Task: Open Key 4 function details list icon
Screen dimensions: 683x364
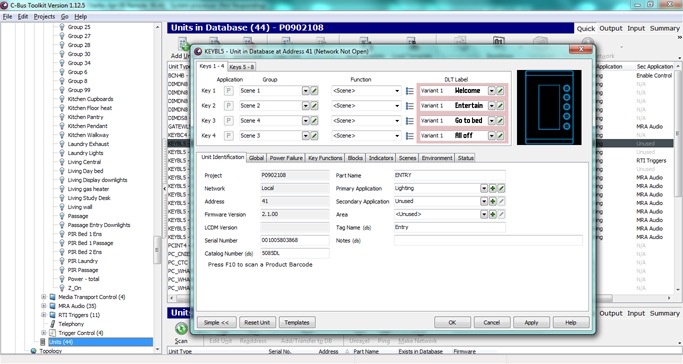Action: click(x=409, y=136)
